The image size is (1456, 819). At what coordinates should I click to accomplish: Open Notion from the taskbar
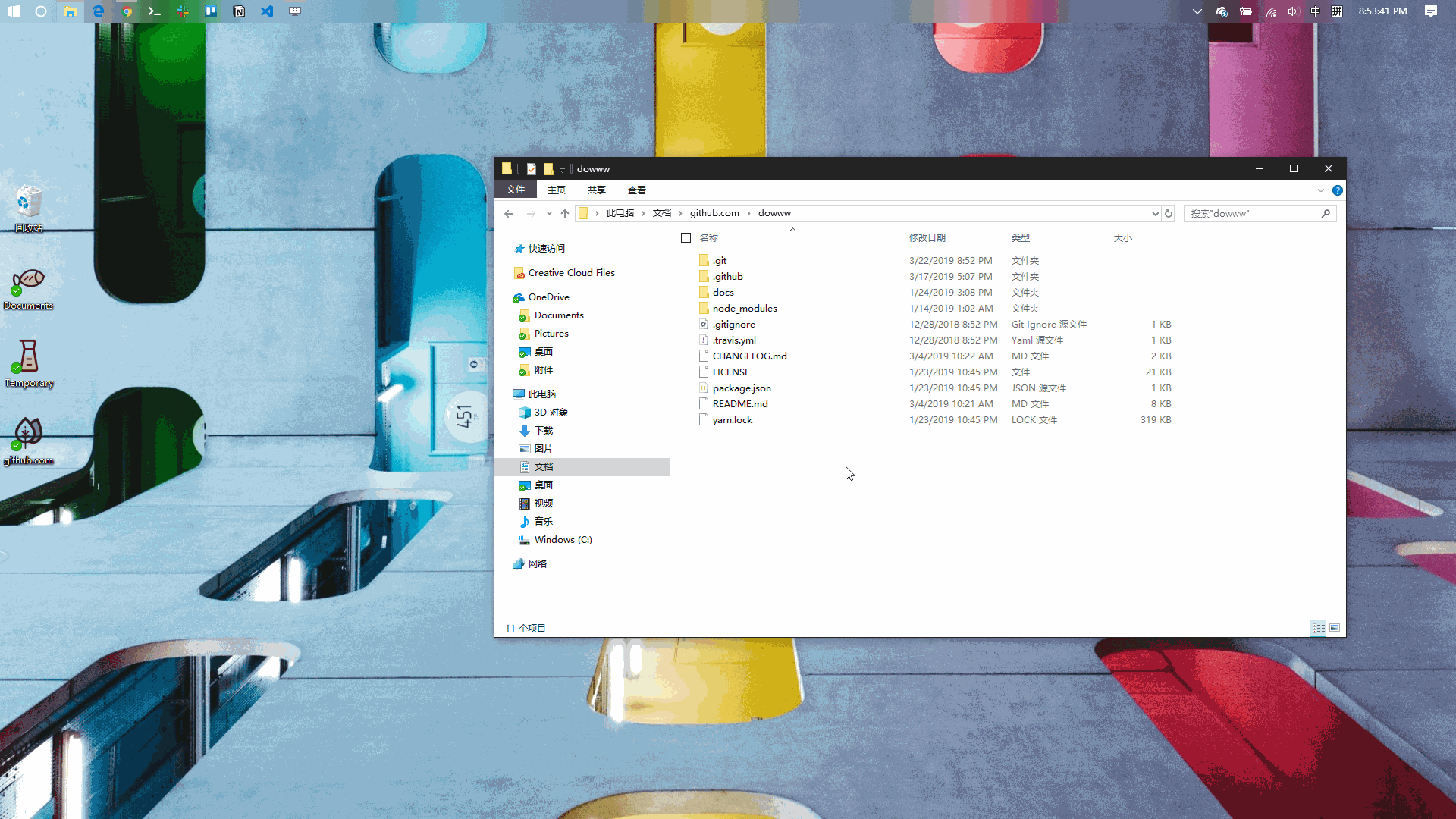tap(239, 11)
